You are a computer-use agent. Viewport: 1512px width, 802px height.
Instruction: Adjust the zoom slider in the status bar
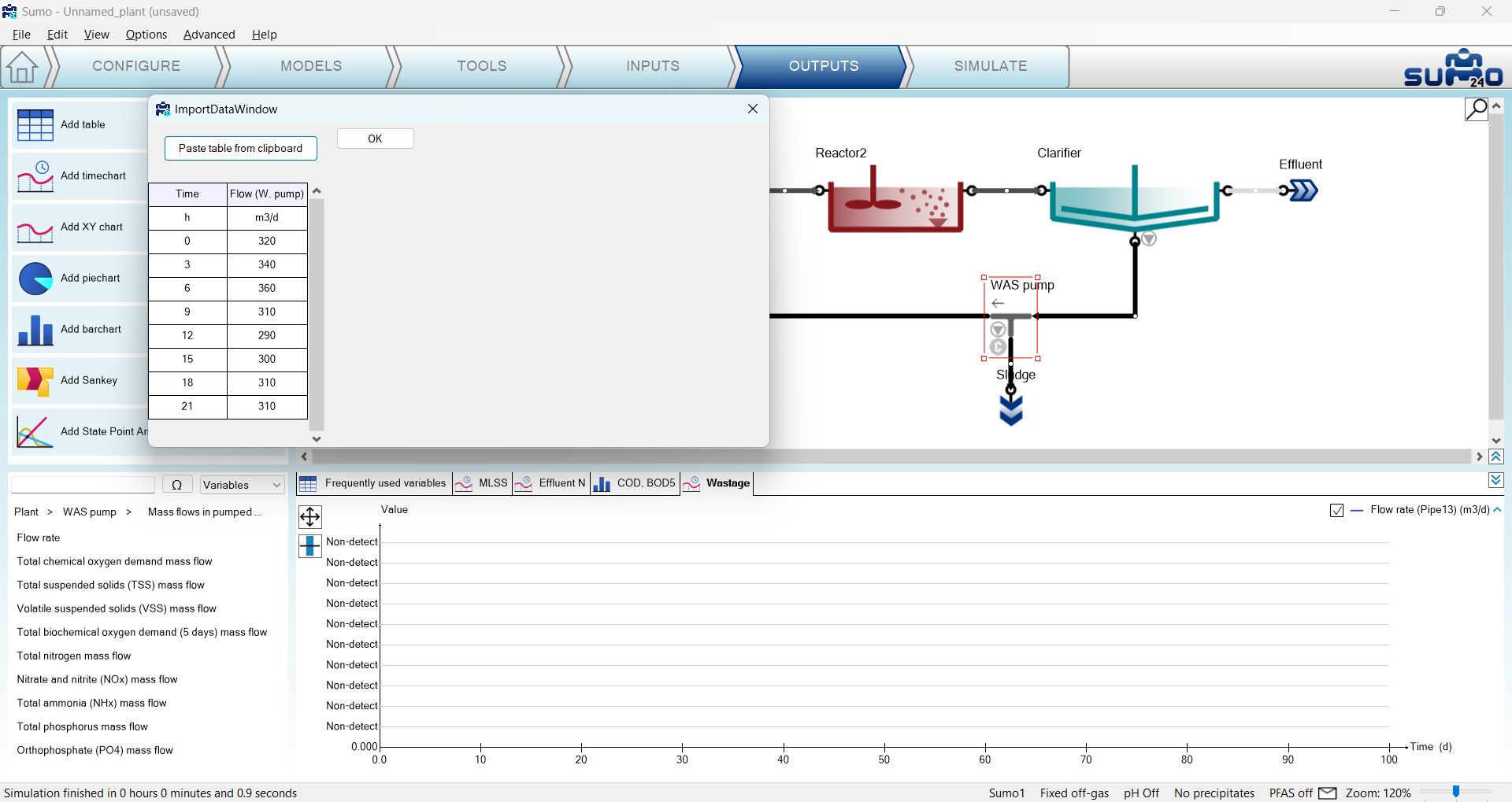click(x=1456, y=792)
